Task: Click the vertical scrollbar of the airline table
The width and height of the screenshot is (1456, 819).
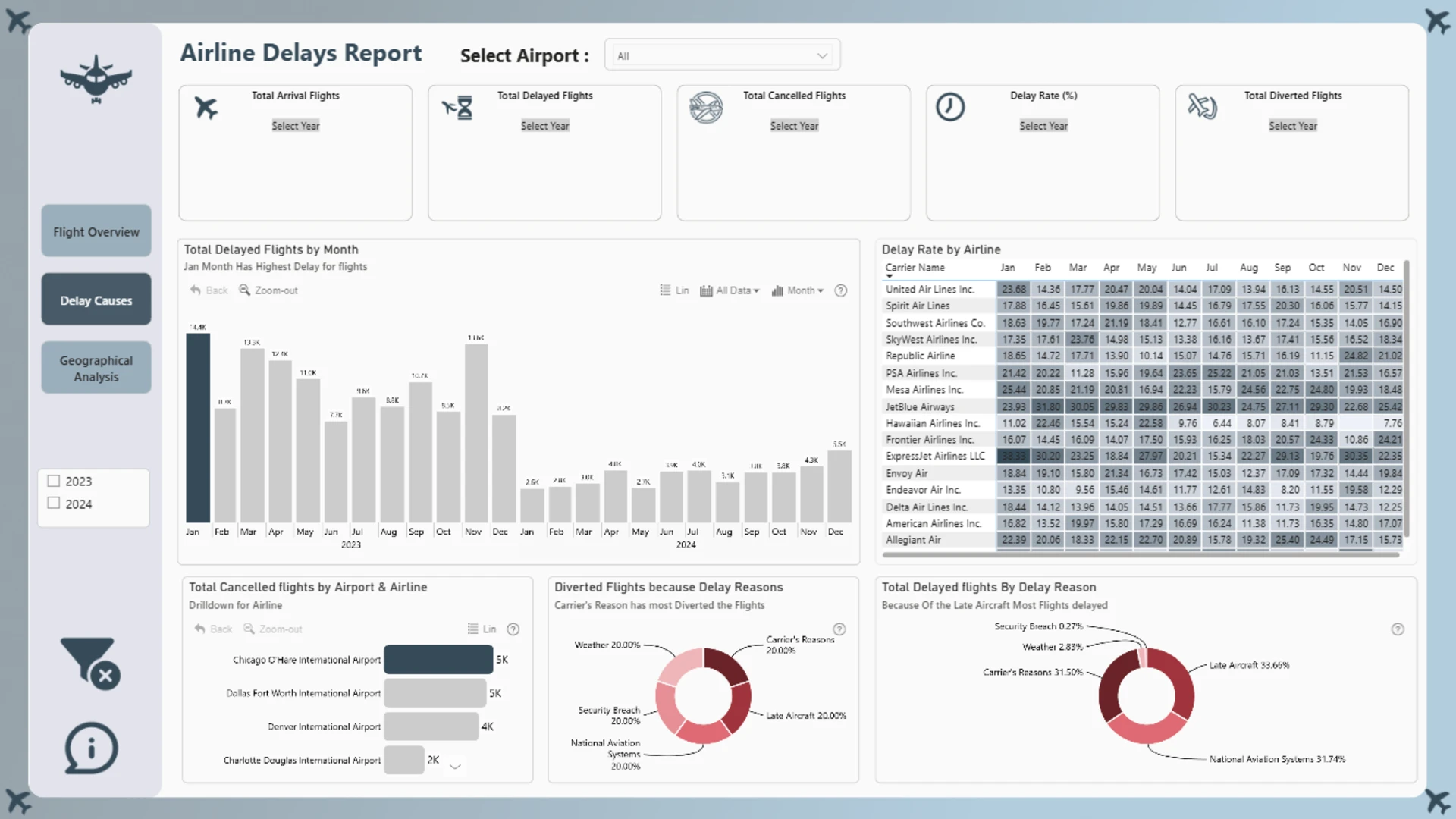Action: tap(1406, 398)
